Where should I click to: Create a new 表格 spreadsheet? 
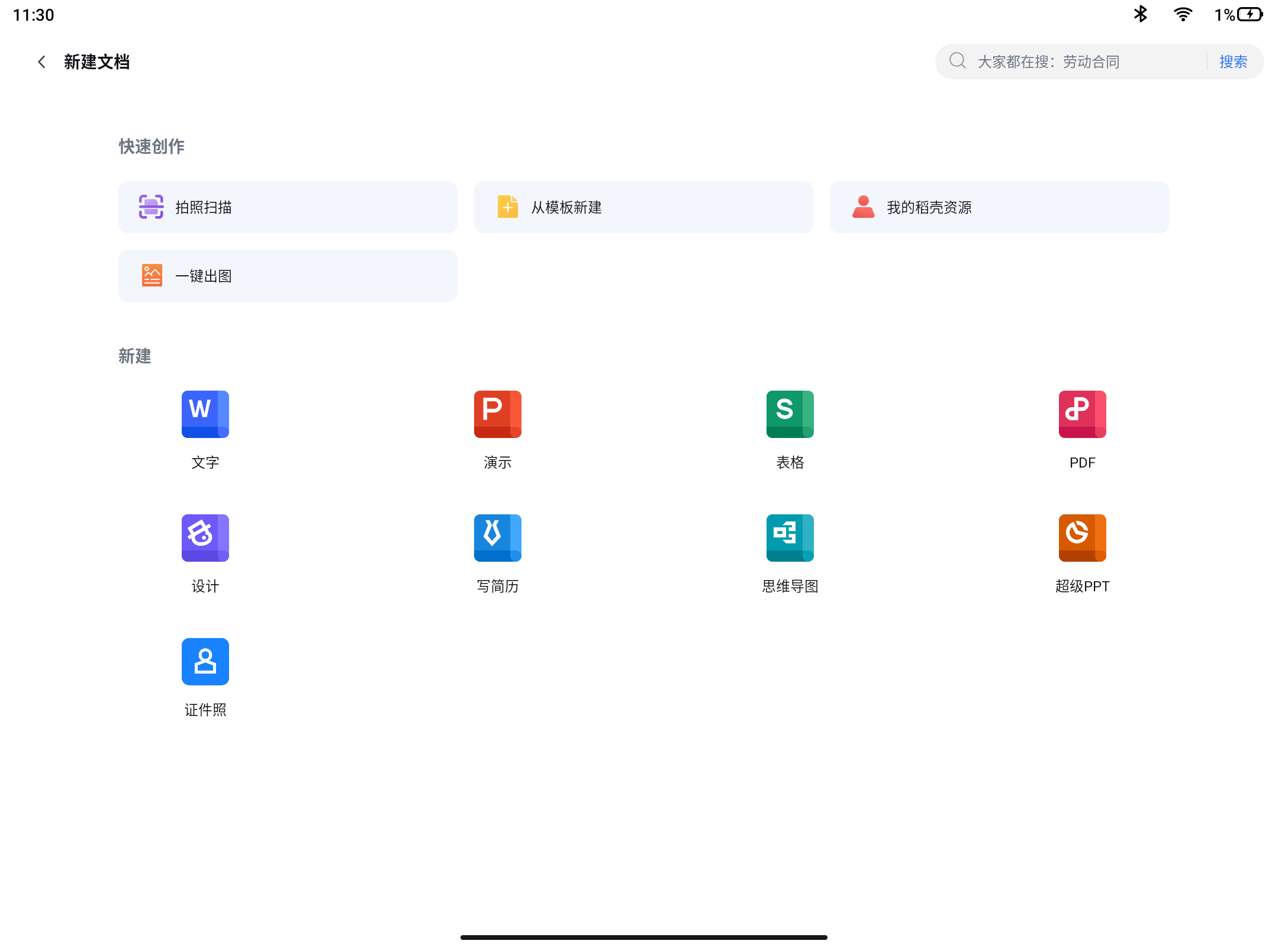coord(790,414)
